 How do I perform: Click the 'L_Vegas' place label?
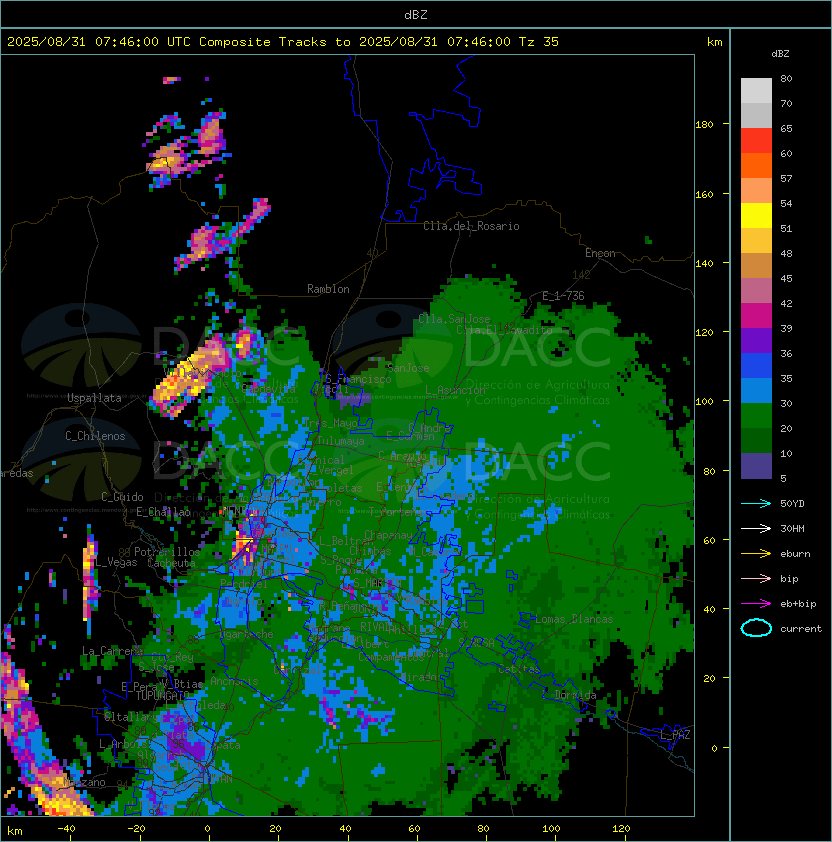click(116, 562)
